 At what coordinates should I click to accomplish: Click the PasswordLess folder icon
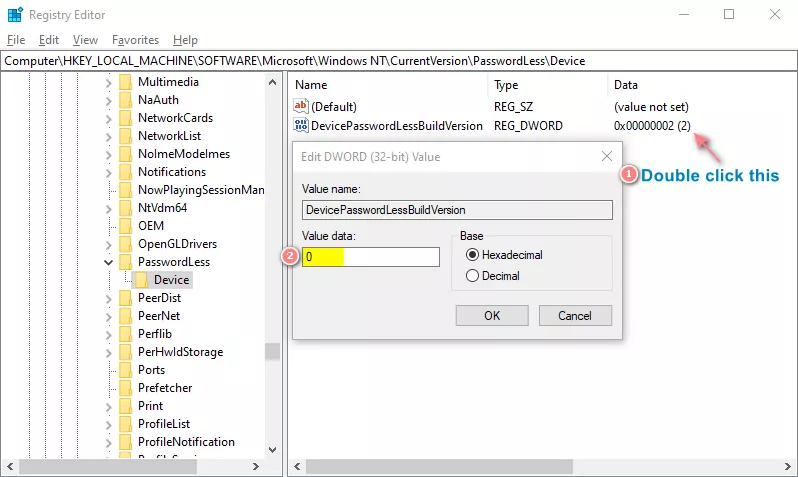coord(125,262)
